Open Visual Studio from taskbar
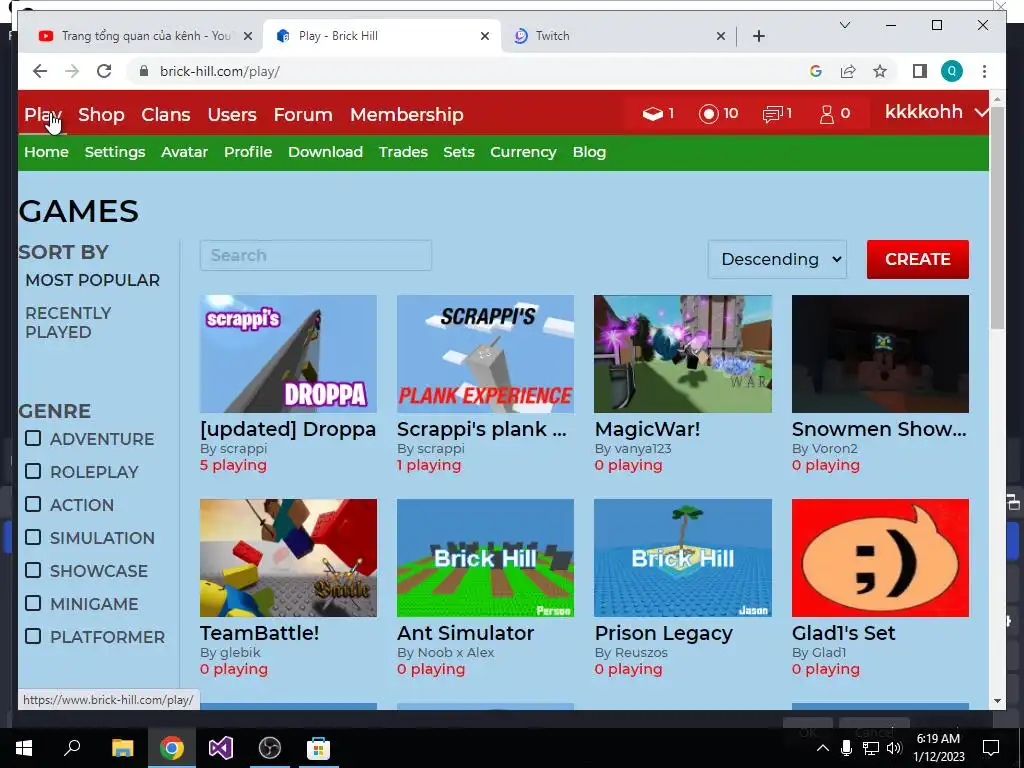Screen dimensions: 1024x768 tap(221, 748)
